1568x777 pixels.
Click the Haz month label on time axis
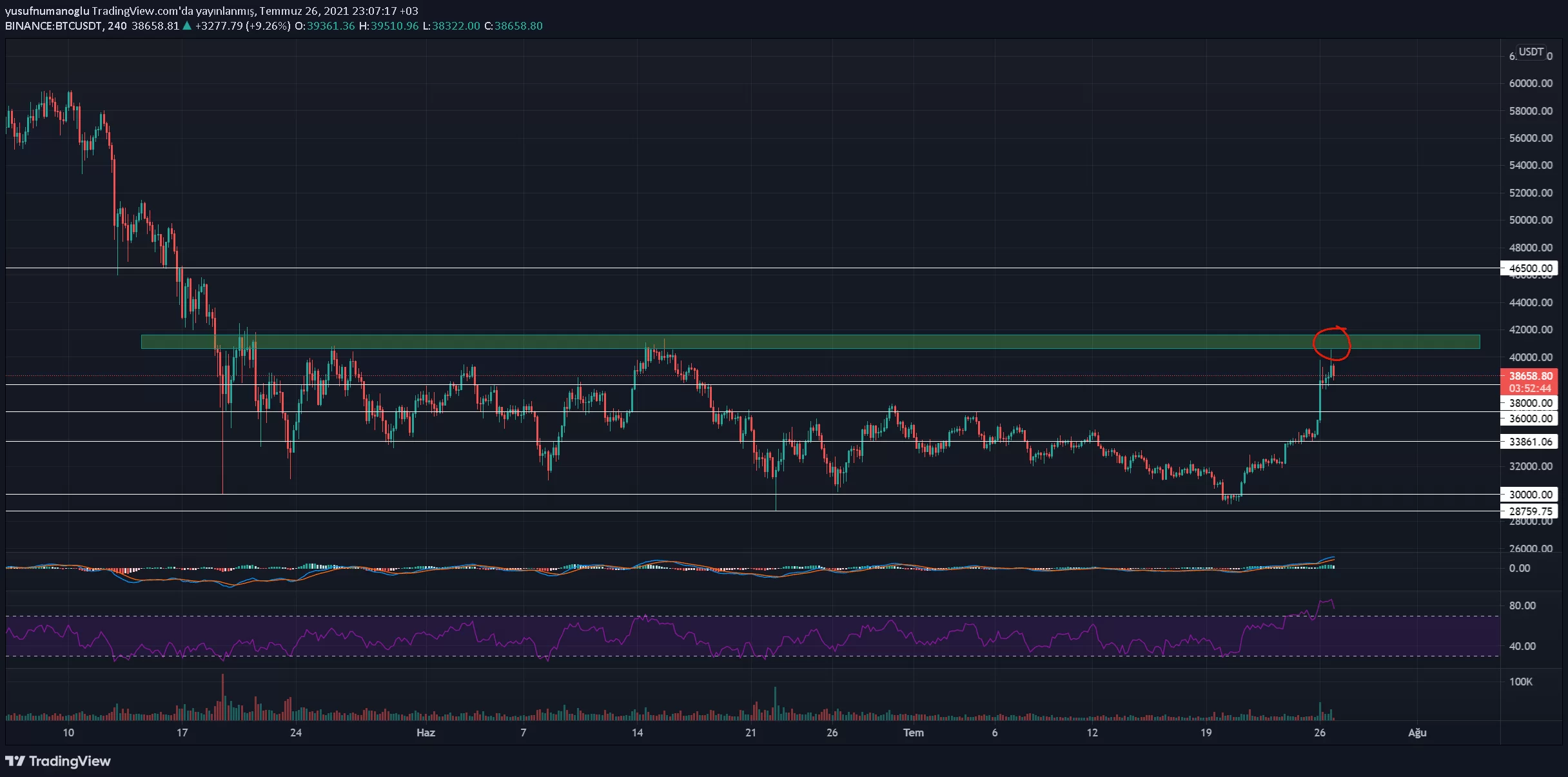coord(426,733)
